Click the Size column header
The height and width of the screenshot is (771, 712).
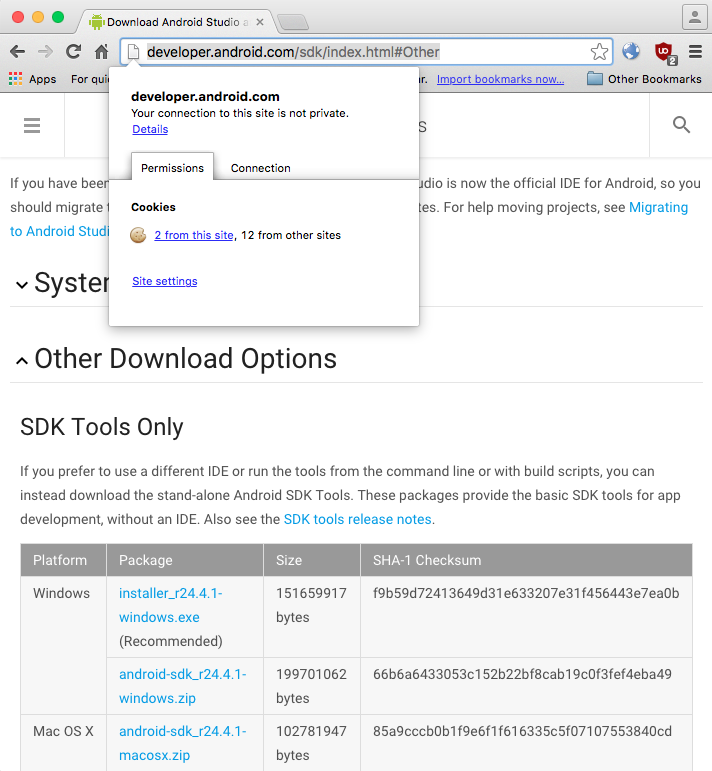pyautogui.click(x=312, y=560)
